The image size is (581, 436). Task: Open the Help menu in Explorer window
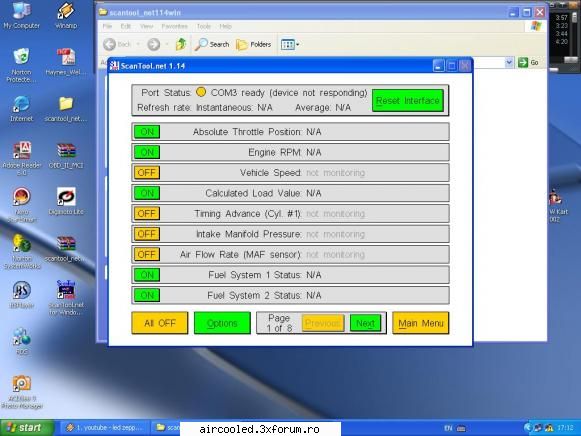(x=225, y=26)
